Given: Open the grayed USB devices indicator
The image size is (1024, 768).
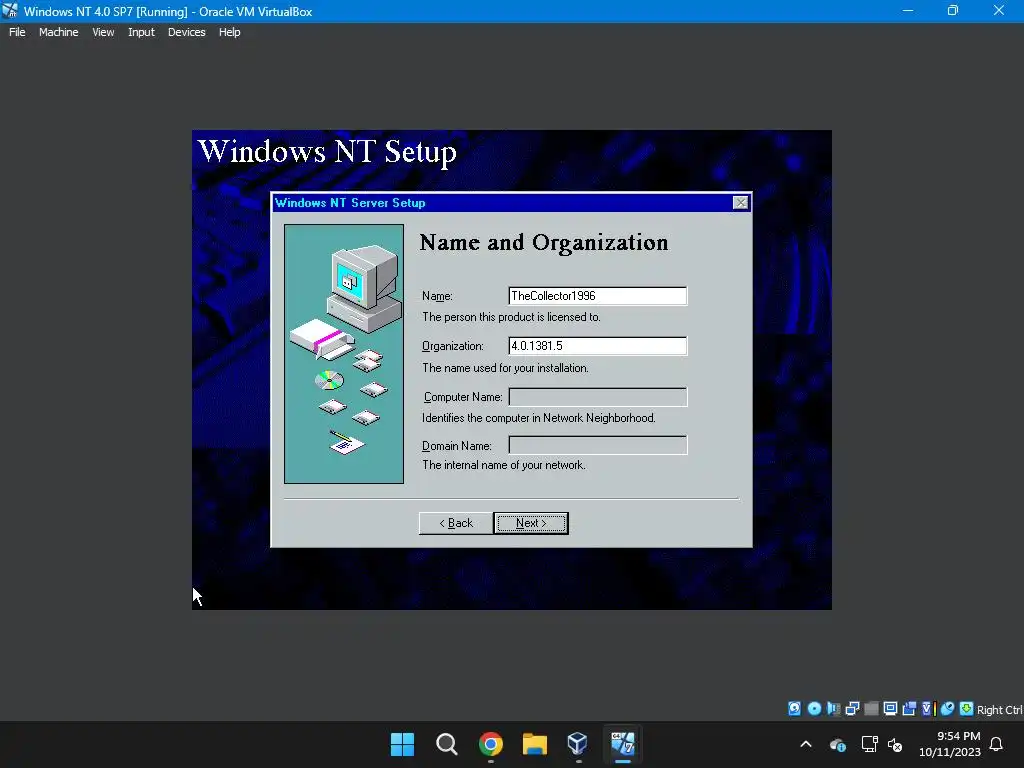Looking at the screenshot, I should pyautogui.click(x=871, y=709).
